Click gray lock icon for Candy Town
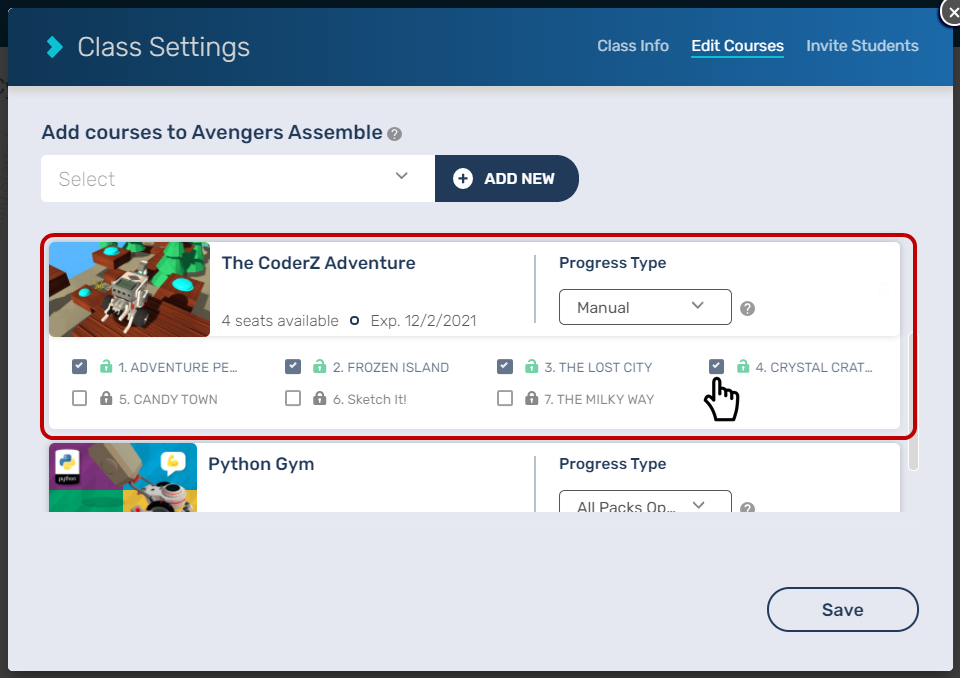 click(106, 398)
